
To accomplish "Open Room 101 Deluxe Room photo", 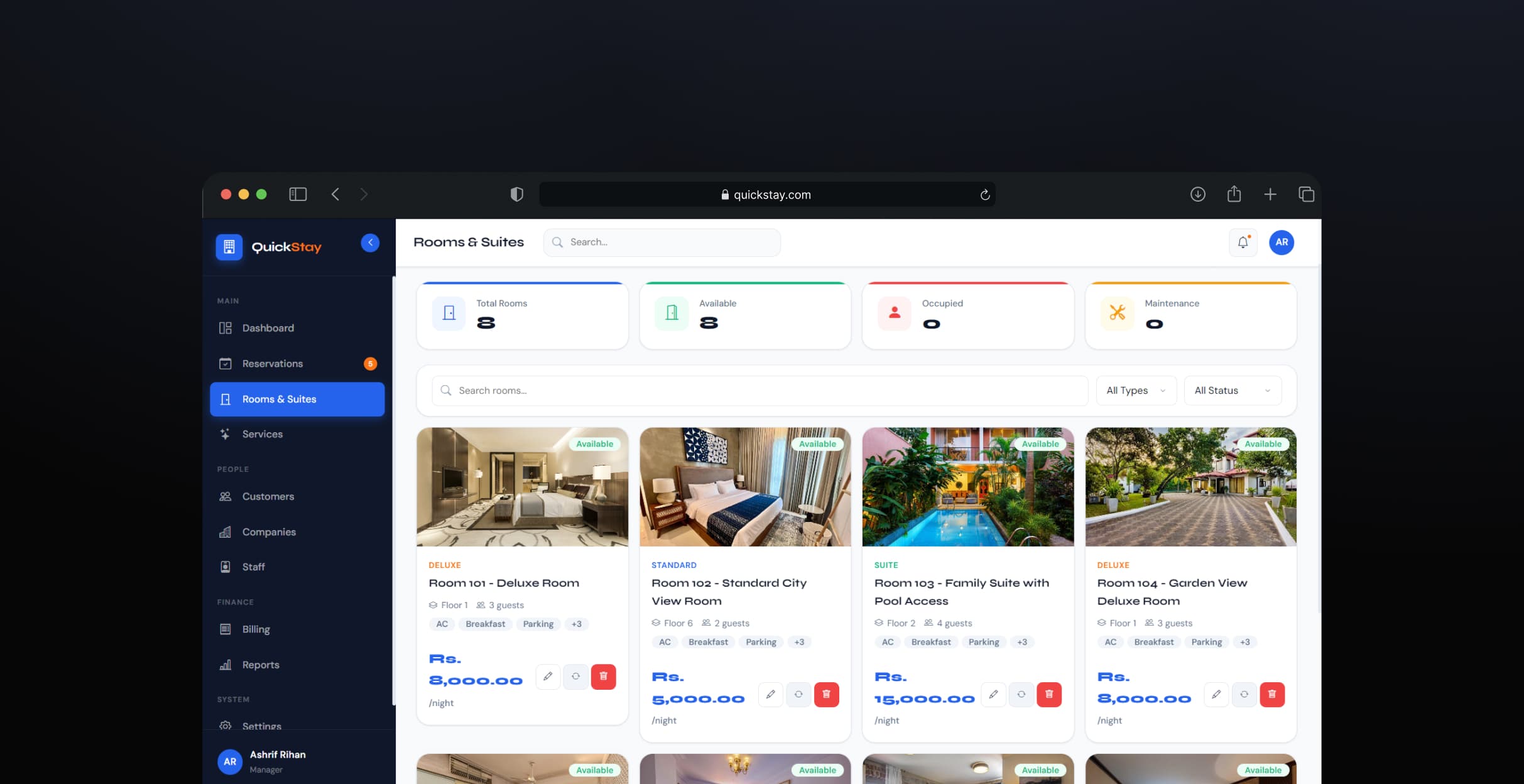I will tap(522, 487).
